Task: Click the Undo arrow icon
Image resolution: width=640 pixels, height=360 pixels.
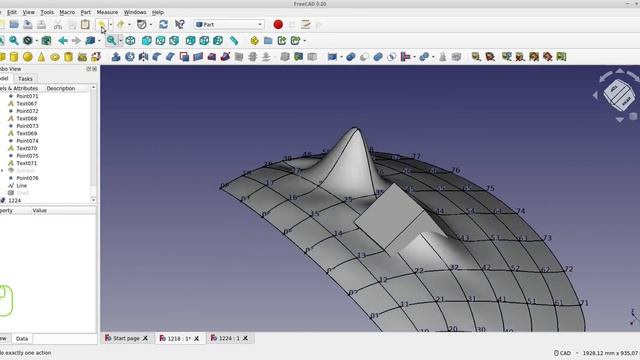Action: click(x=102, y=24)
